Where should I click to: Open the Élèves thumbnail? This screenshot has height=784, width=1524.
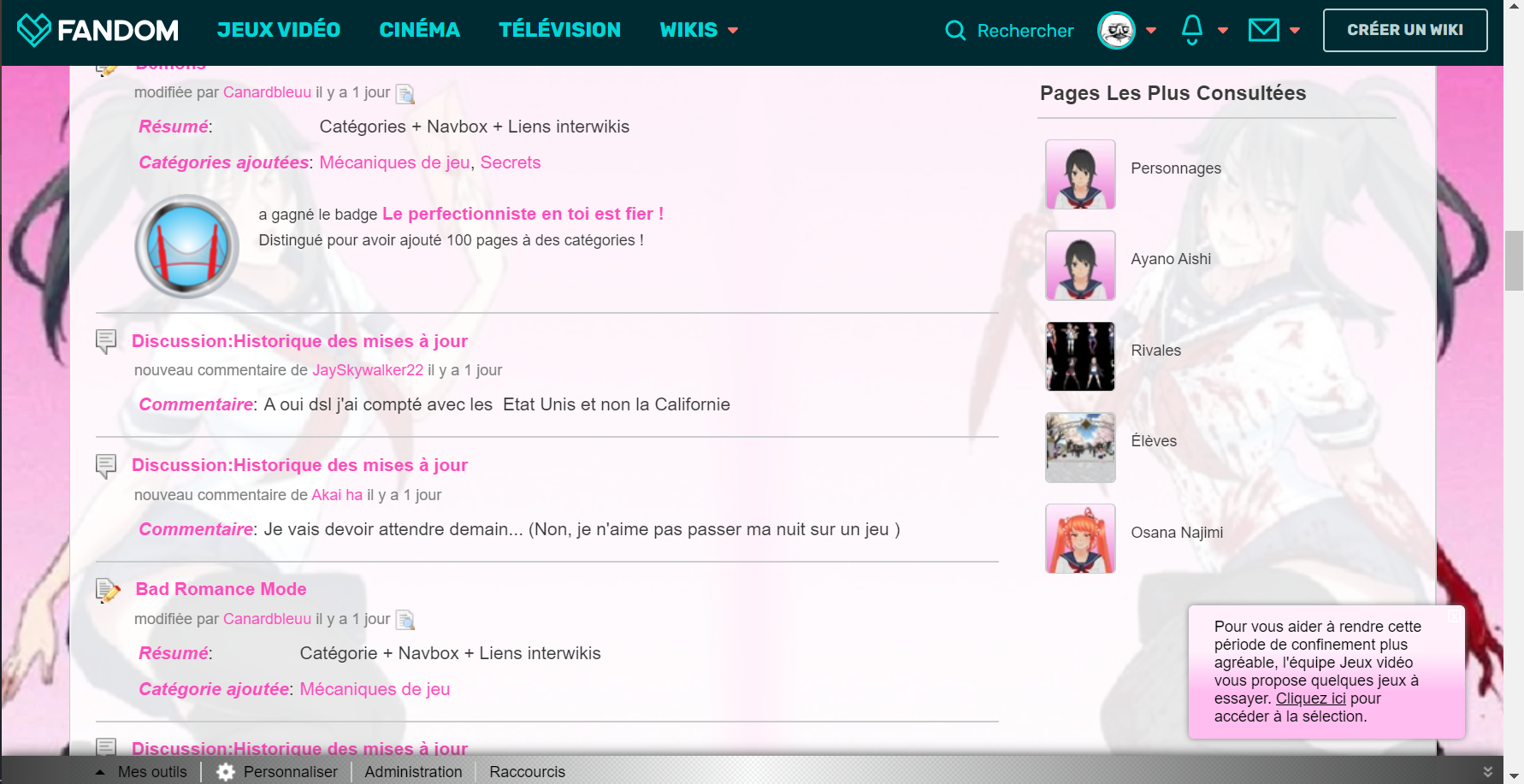point(1080,447)
